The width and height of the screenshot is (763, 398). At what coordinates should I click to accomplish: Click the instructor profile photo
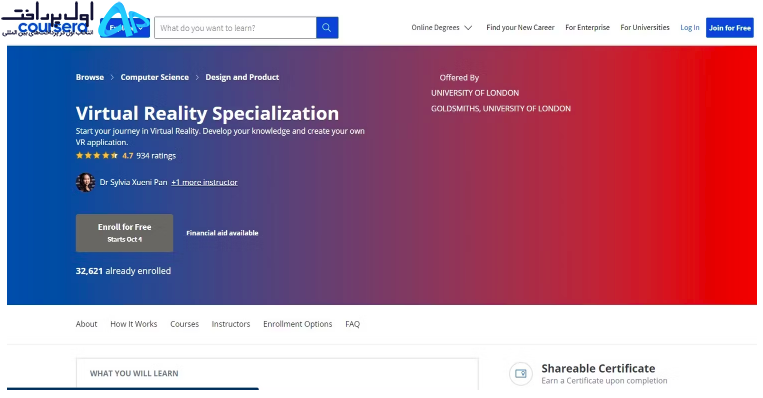(85, 182)
